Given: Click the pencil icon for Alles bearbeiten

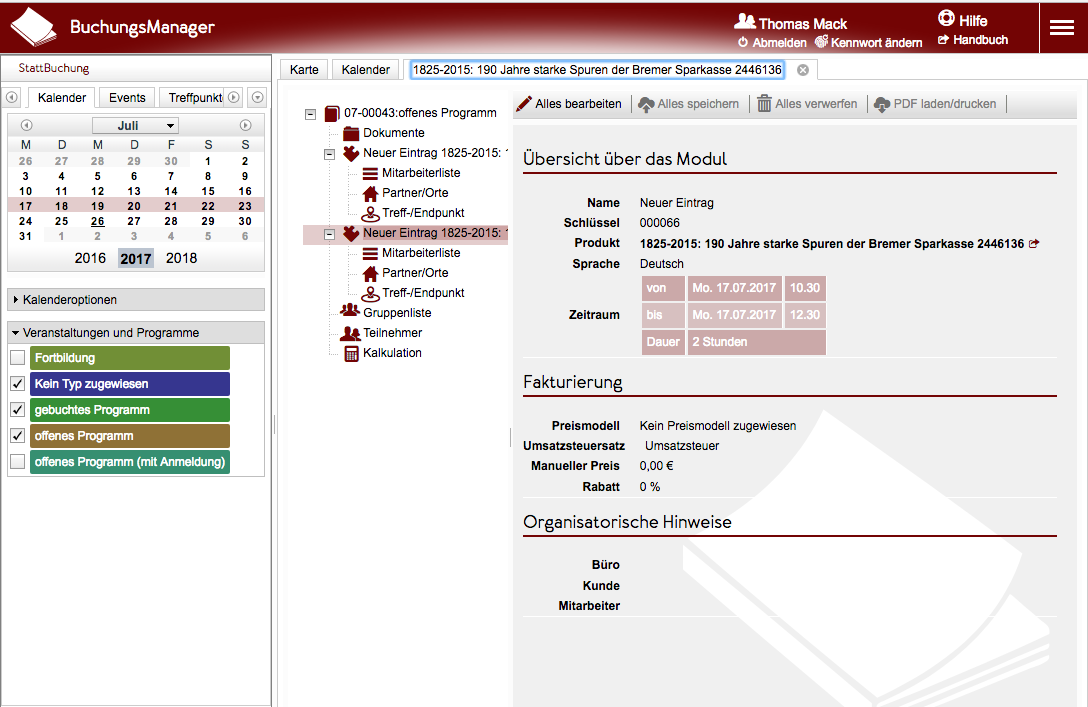Looking at the screenshot, I should coord(523,104).
